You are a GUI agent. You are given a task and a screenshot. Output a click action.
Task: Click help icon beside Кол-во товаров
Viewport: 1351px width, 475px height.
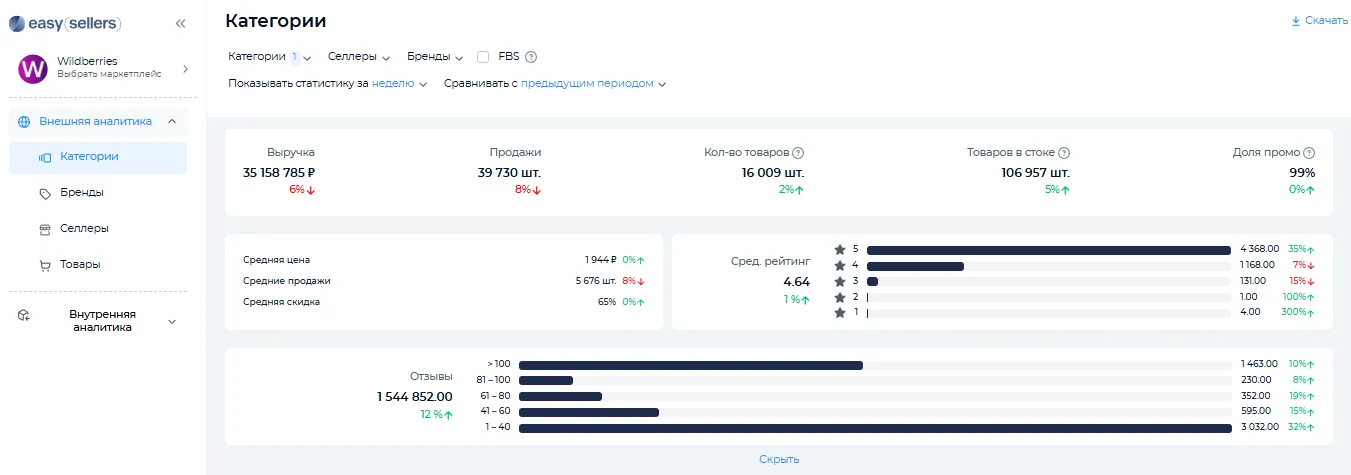pyautogui.click(x=798, y=153)
